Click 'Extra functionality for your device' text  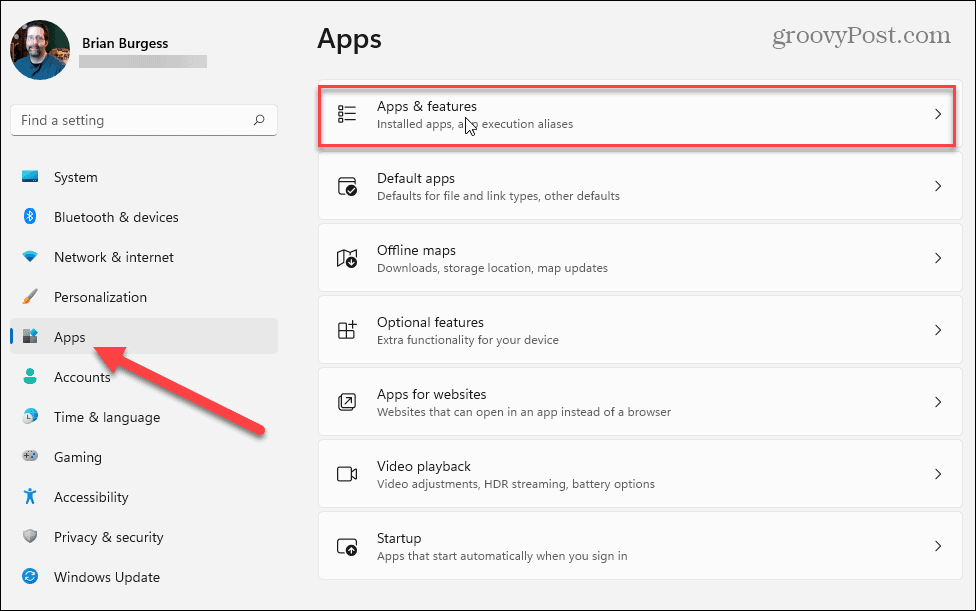point(467,340)
